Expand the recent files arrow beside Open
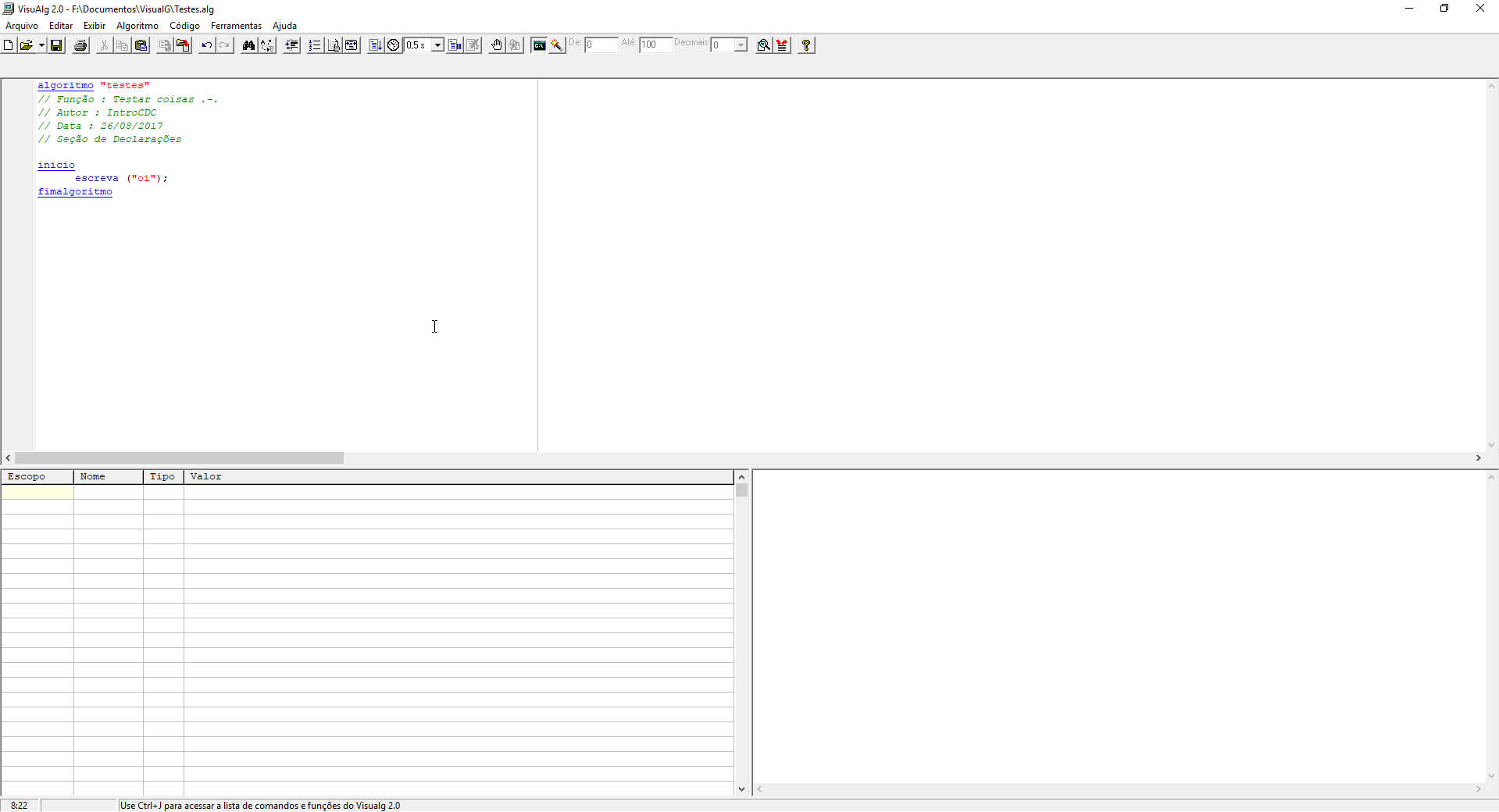Screen dimensions: 1499x812 click(x=41, y=45)
